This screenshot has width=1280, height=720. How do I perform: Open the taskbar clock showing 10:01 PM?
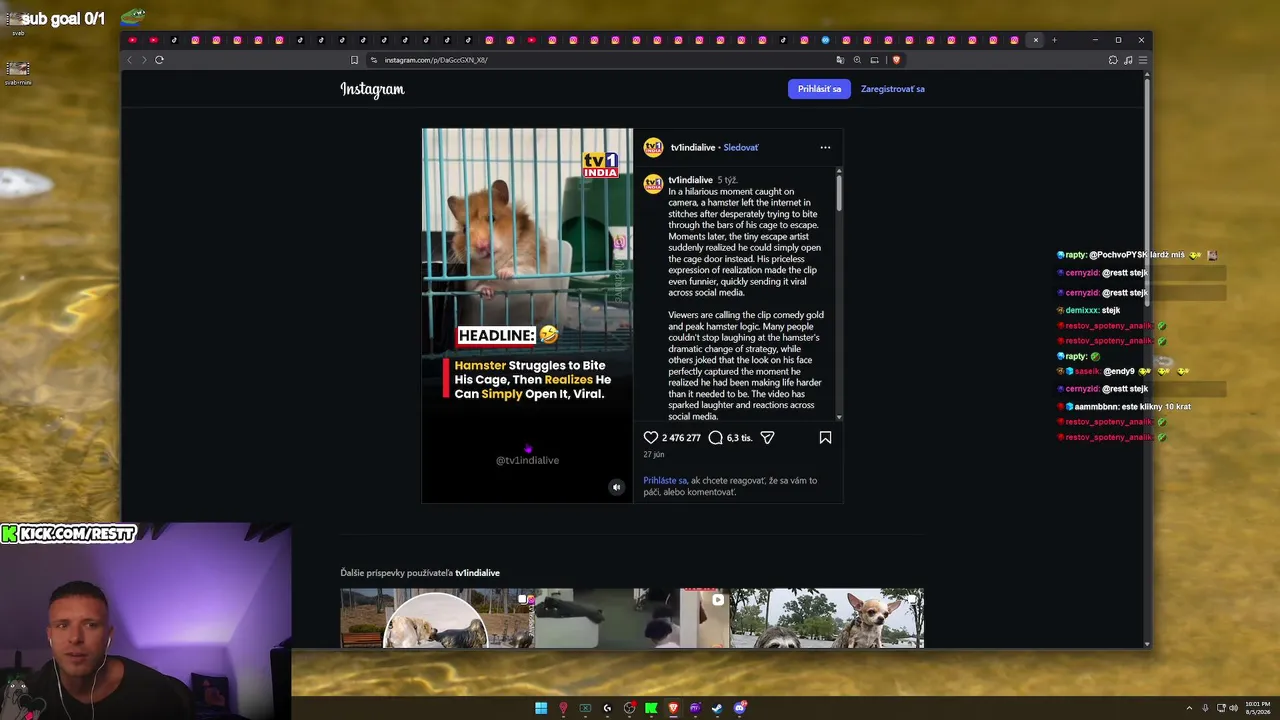(x=1258, y=708)
